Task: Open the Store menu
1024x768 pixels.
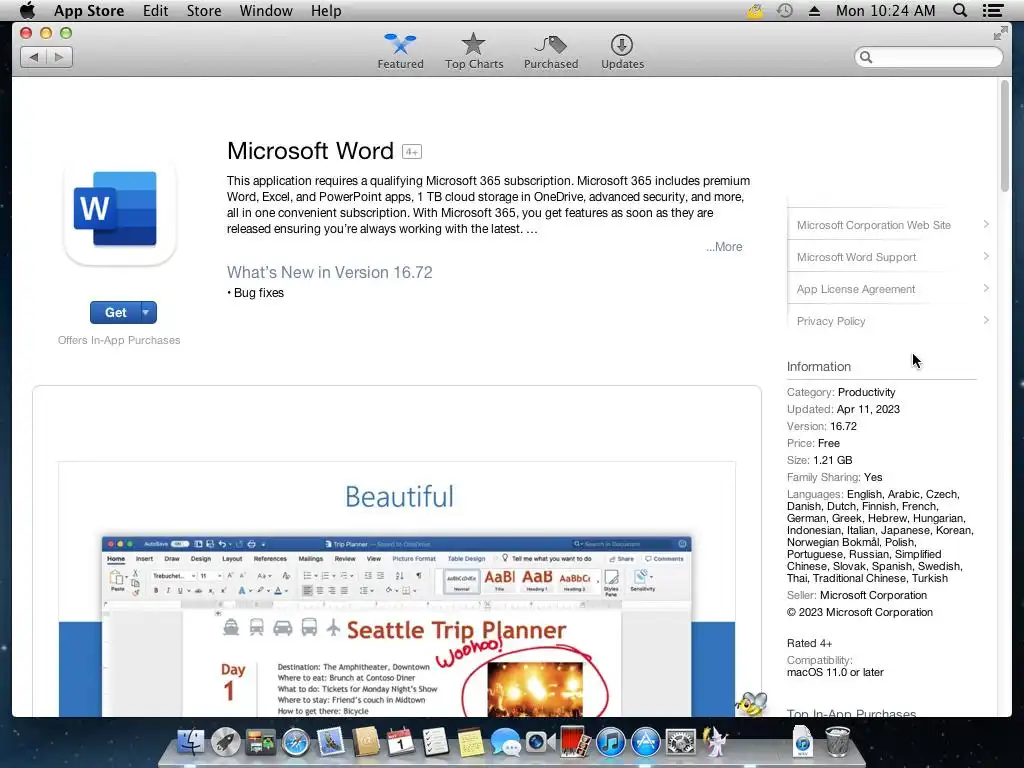Action: click(x=204, y=10)
